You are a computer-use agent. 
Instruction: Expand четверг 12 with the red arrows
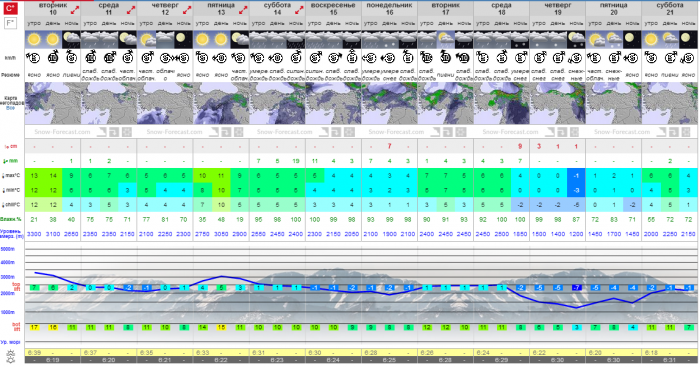click(187, 9)
